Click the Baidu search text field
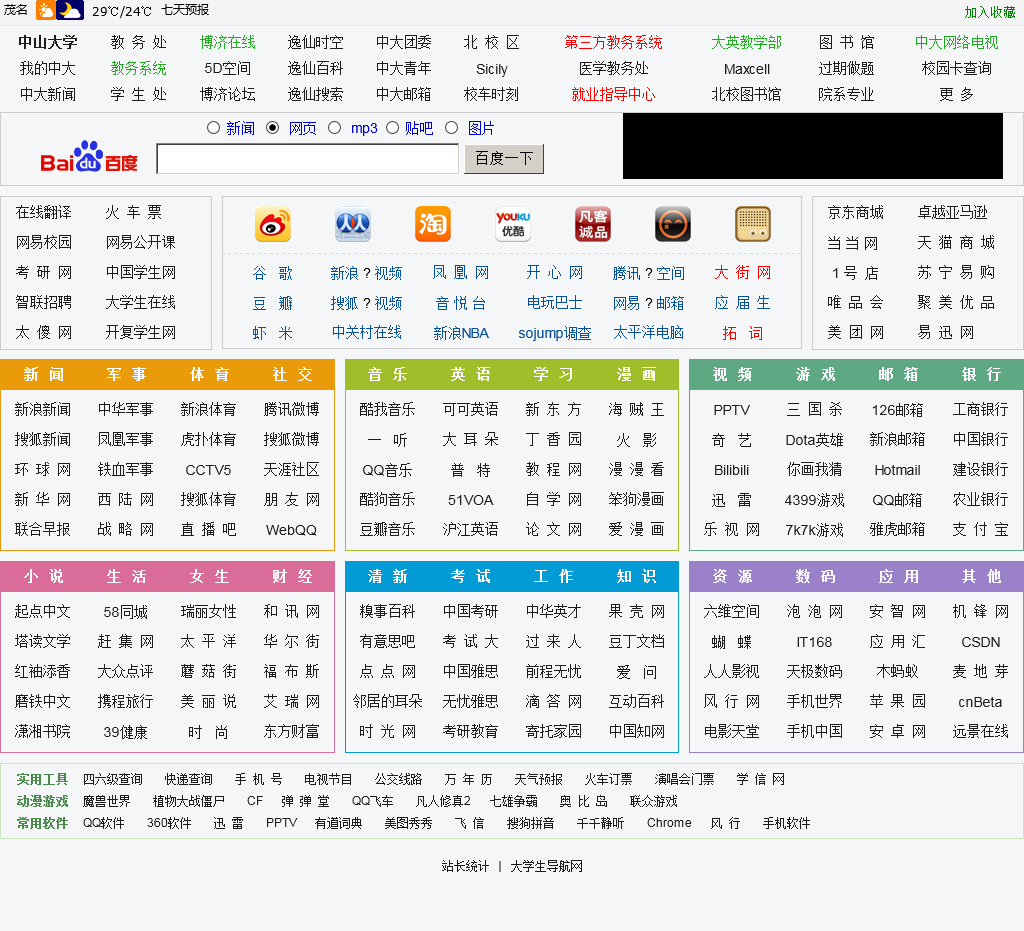Viewport: 1024px width, 931px height. 308,159
